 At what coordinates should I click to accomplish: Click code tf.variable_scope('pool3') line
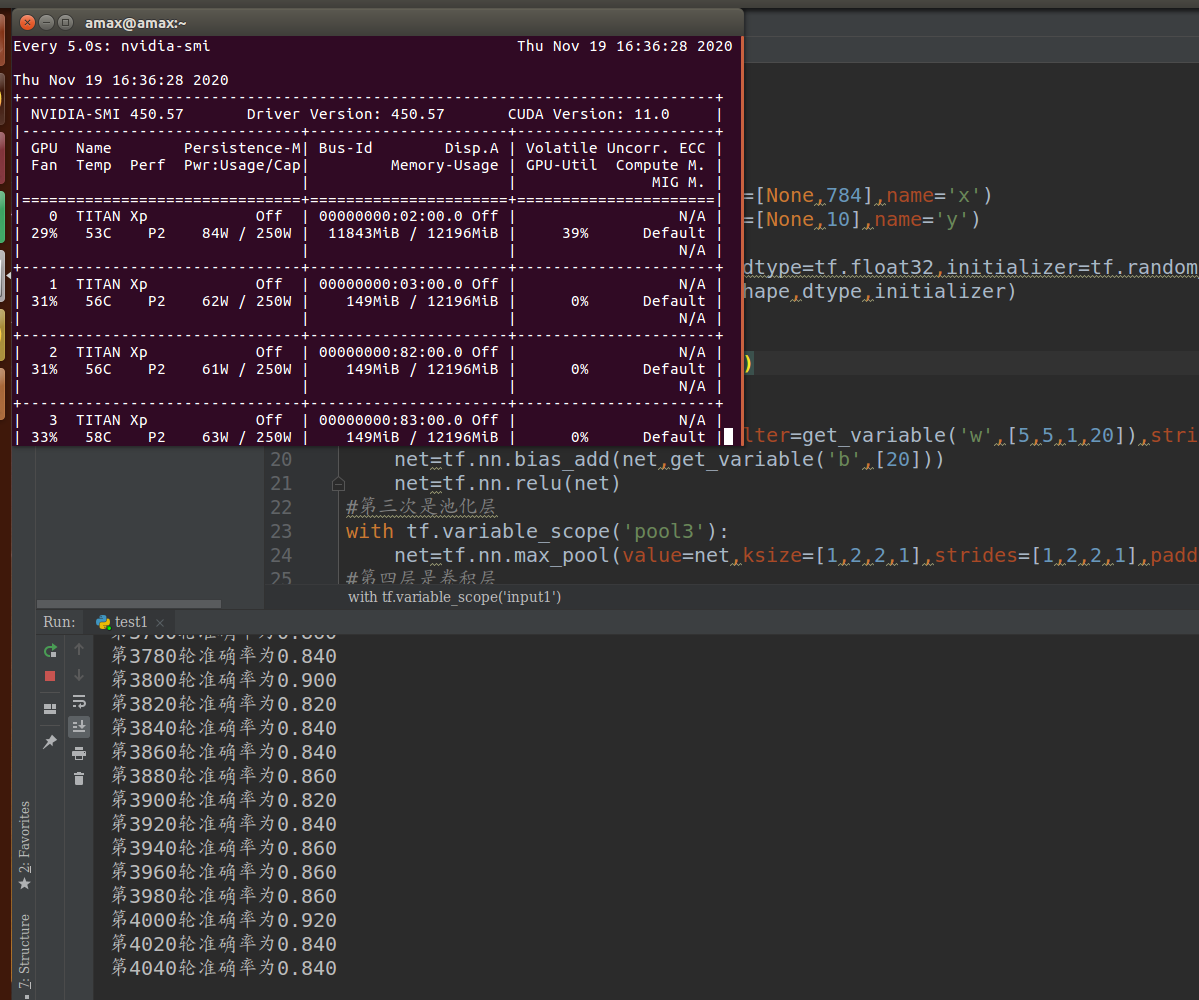click(537, 531)
